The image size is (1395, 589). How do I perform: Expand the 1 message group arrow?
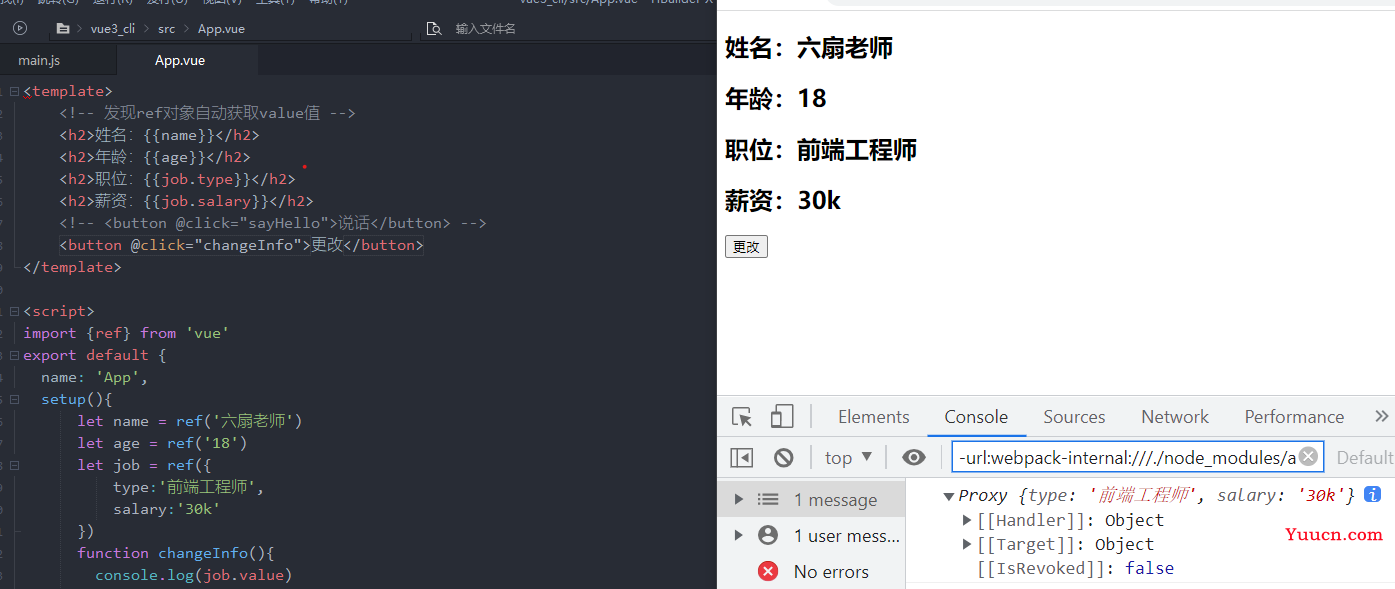pyautogui.click(x=739, y=499)
